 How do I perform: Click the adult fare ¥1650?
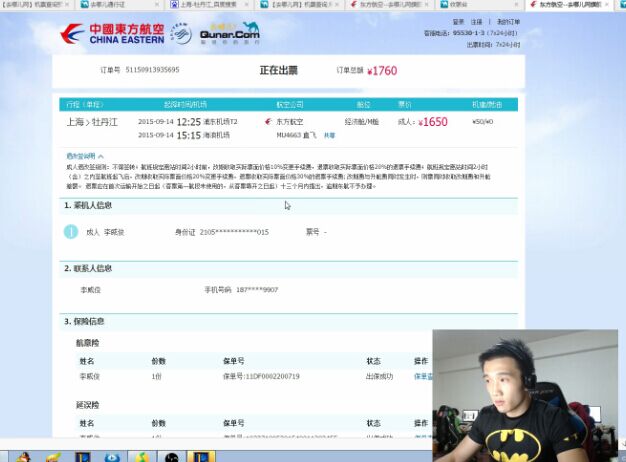(433, 122)
